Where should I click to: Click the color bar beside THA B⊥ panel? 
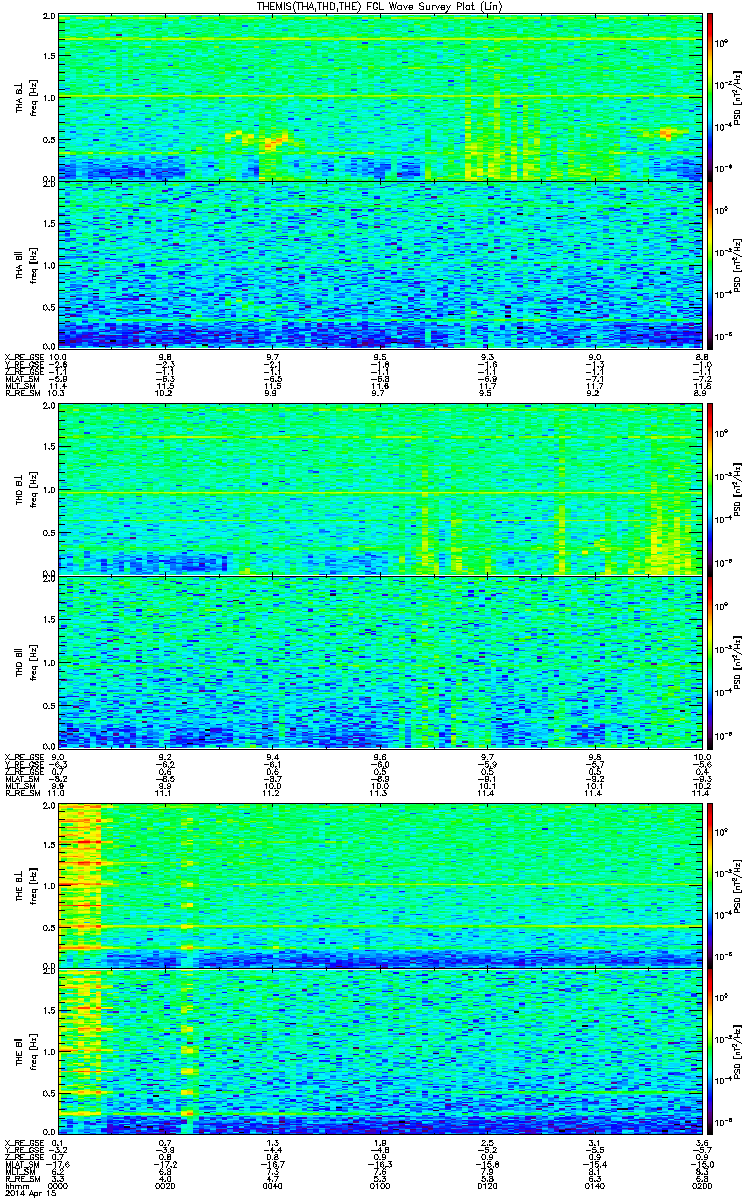[711, 97]
